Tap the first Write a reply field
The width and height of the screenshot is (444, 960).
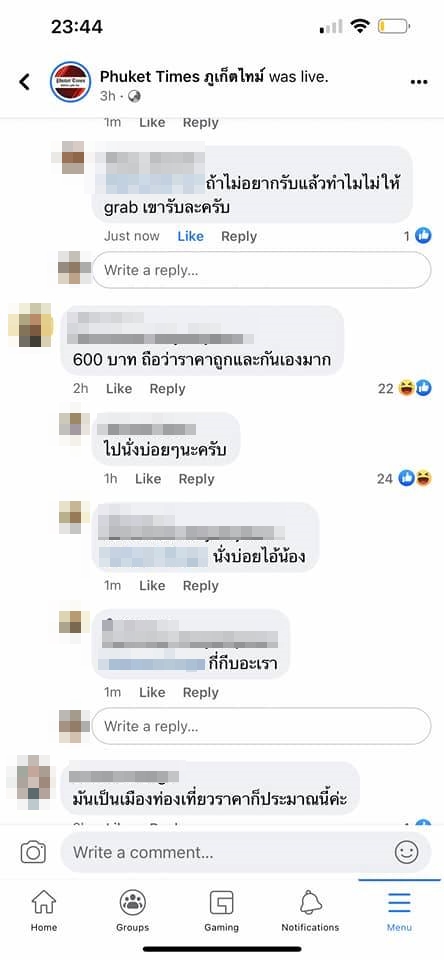pos(262,269)
